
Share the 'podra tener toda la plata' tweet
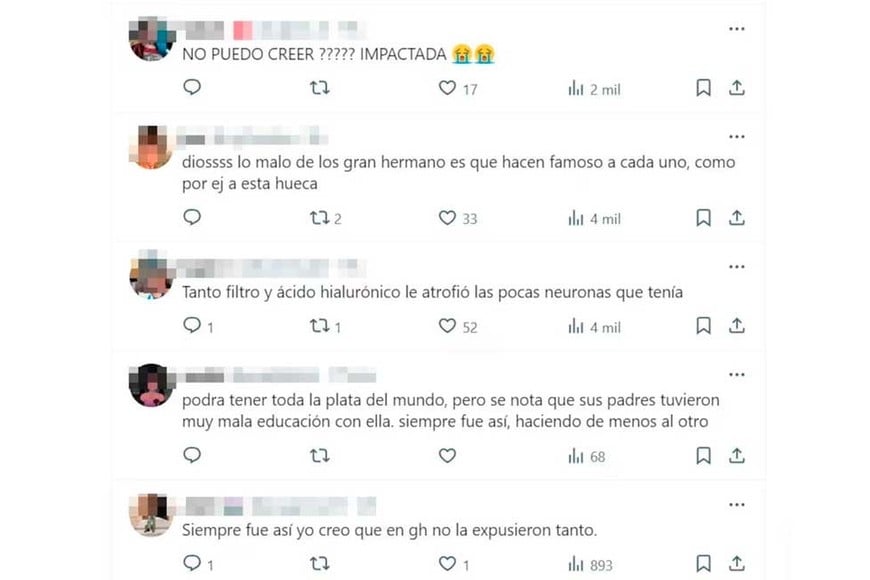736,456
